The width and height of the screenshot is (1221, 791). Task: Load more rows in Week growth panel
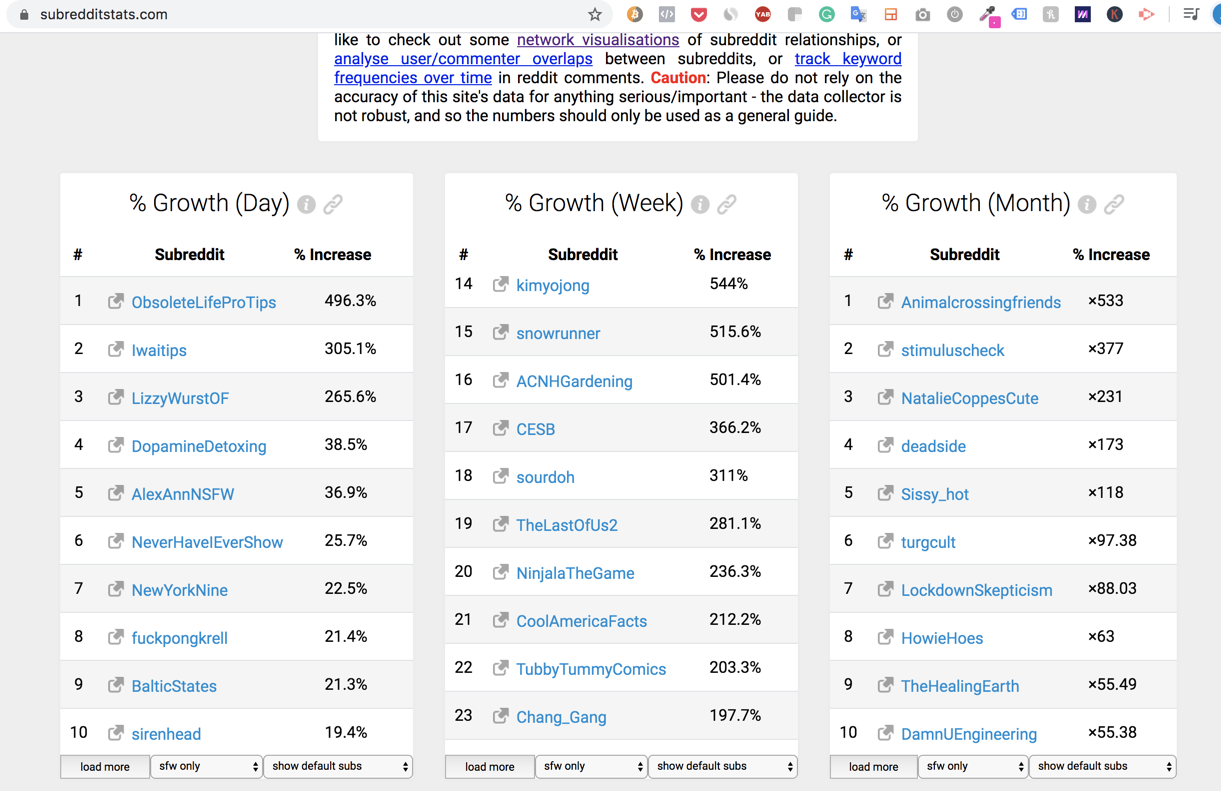[x=490, y=767]
